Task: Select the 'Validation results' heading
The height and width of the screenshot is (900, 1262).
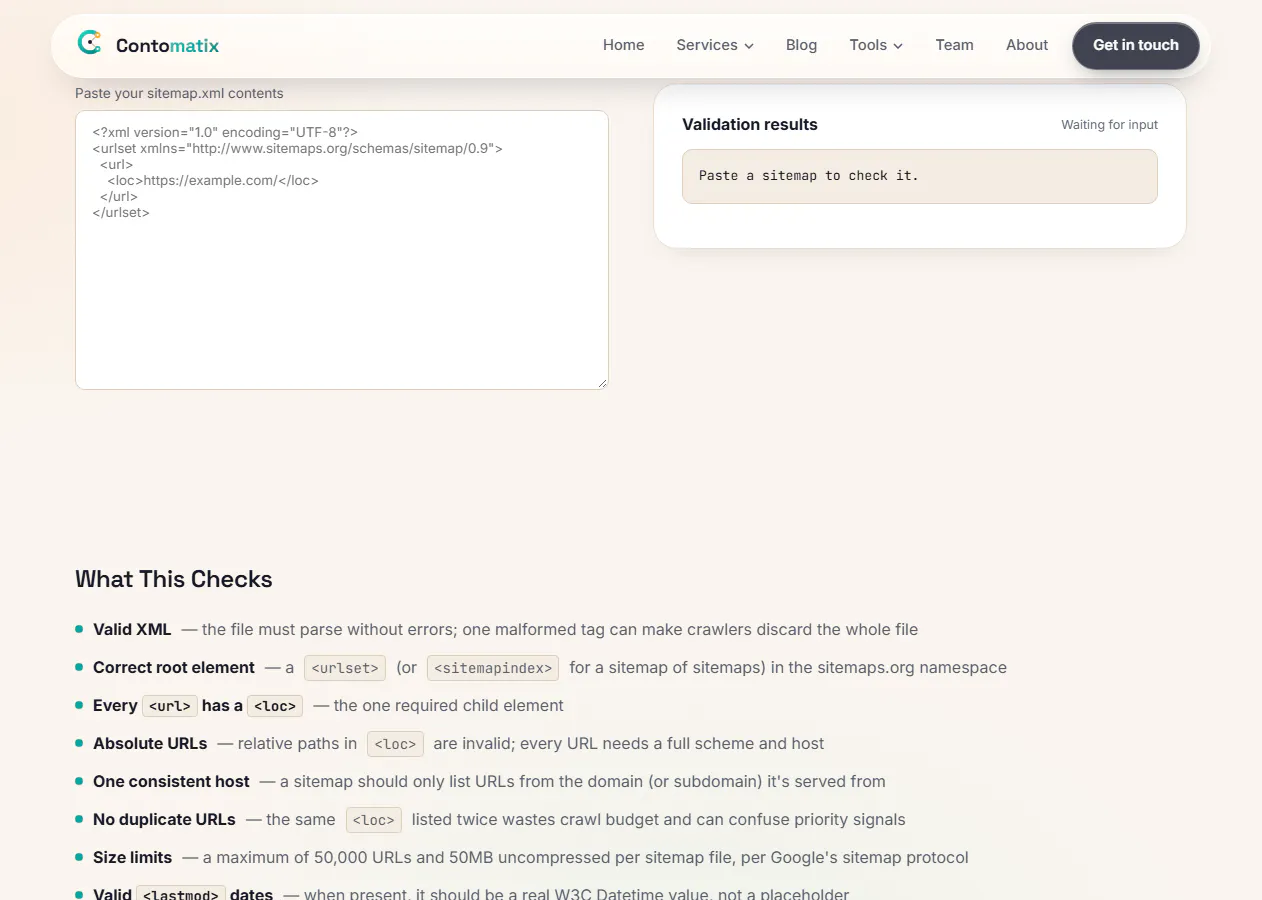Action: click(x=750, y=125)
